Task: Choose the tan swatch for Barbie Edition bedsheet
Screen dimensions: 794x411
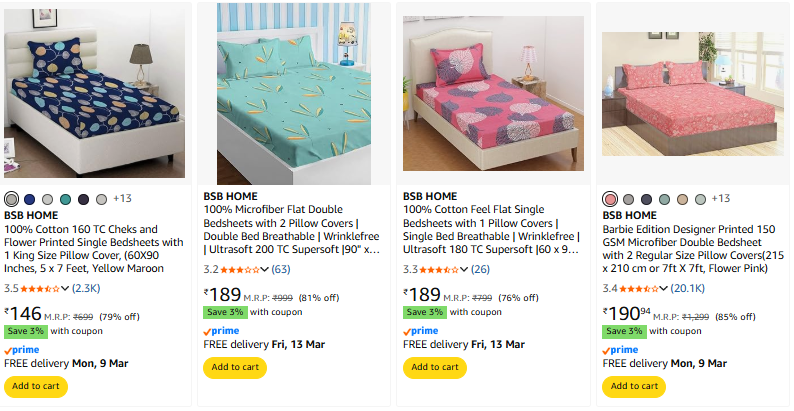Action: click(682, 199)
